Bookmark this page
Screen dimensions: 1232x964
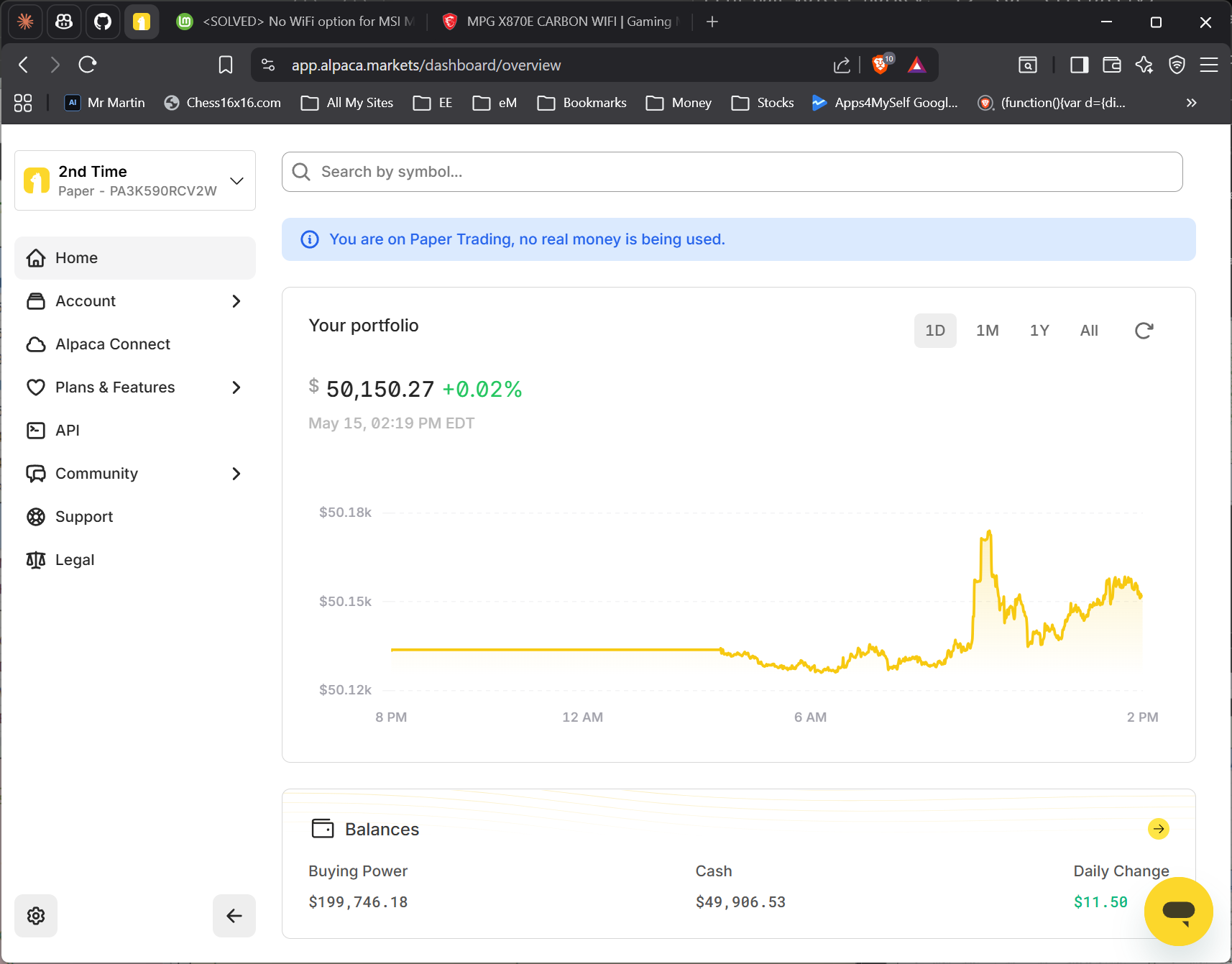pyautogui.click(x=226, y=65)
